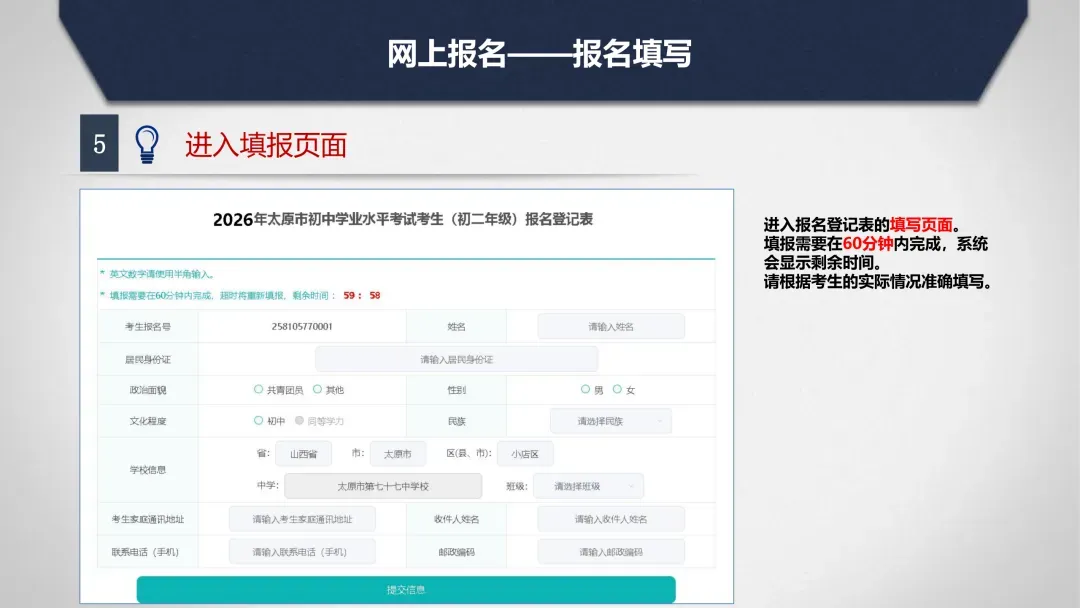Click the 居民身份证 label cell
Screen dimensions: 1080x608
[147, 359]
